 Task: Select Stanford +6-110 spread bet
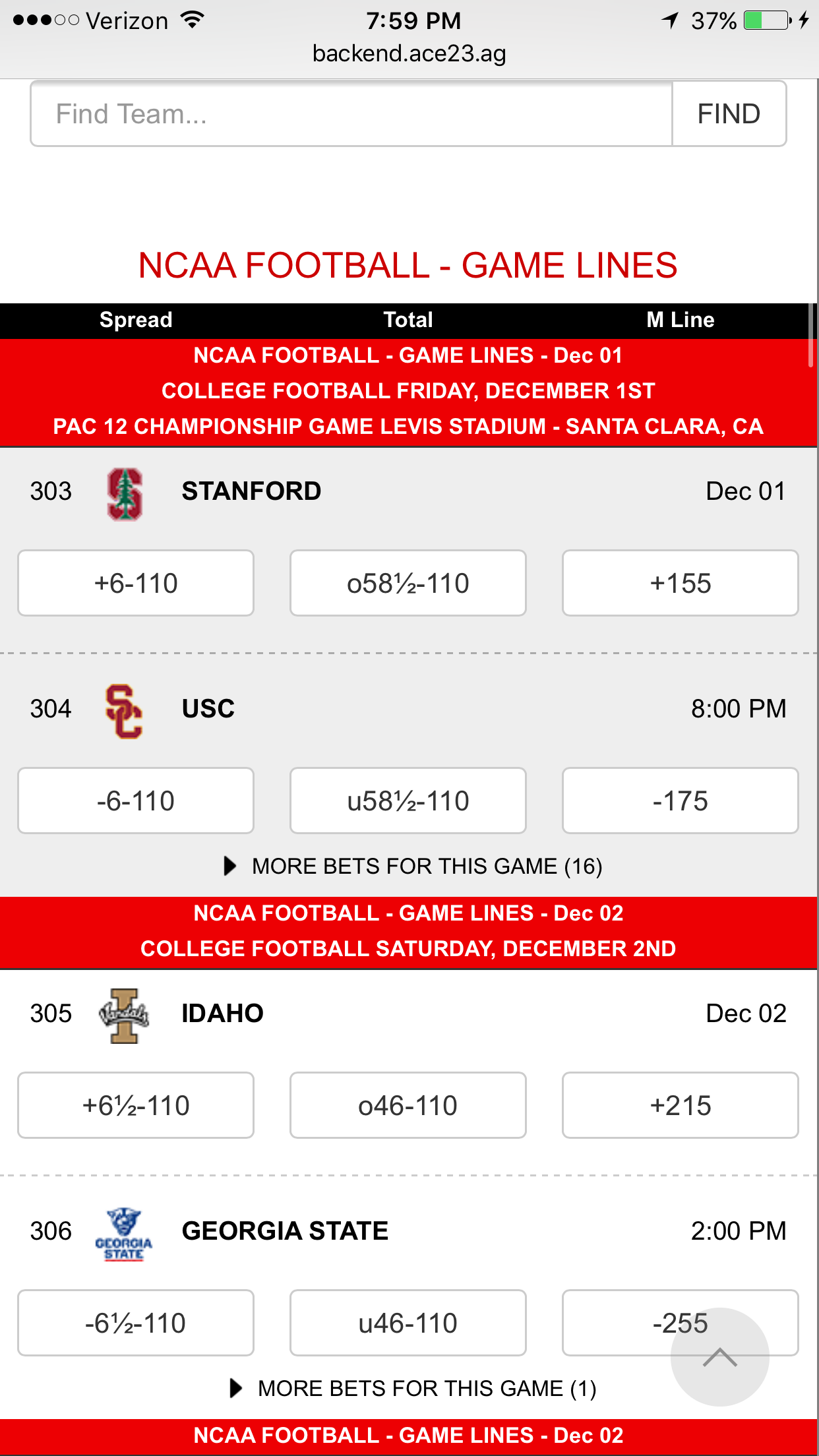pos(136,583)
